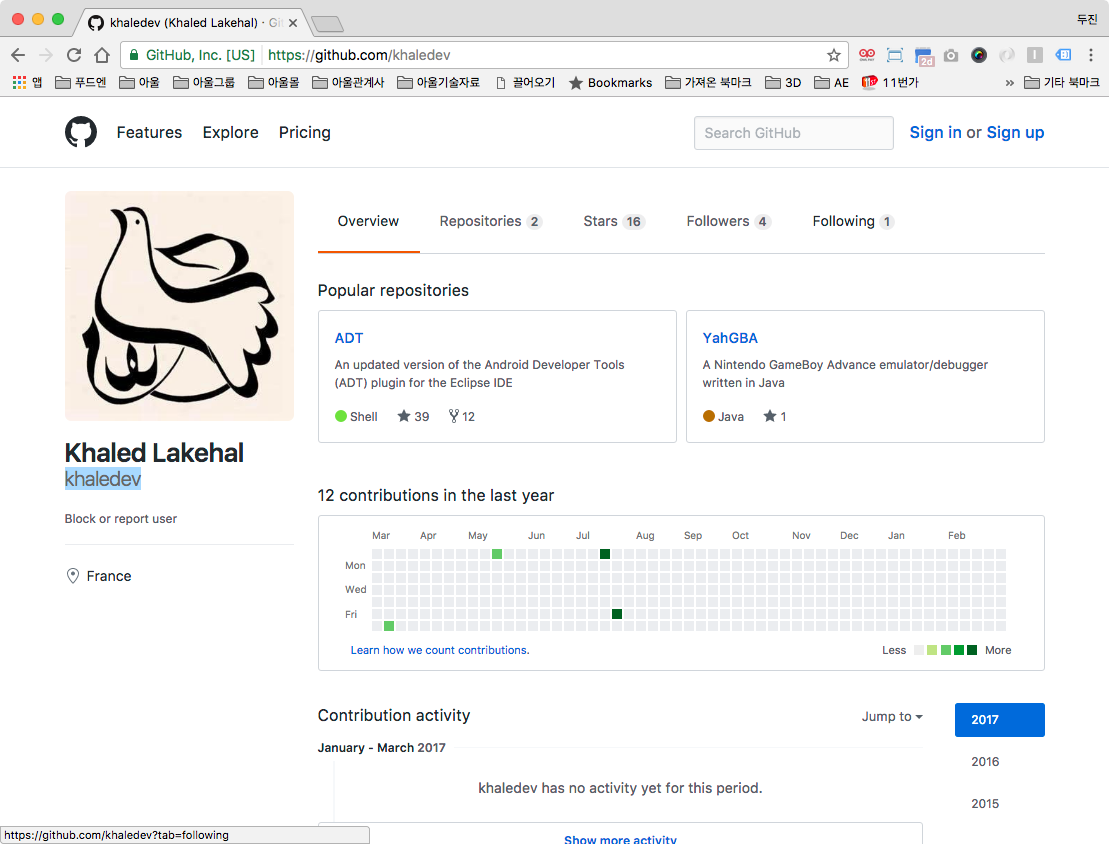Open the 아울그룹 bookmark folder
Viewport: 1109px width, 844px height.
(x=204, y=83)
